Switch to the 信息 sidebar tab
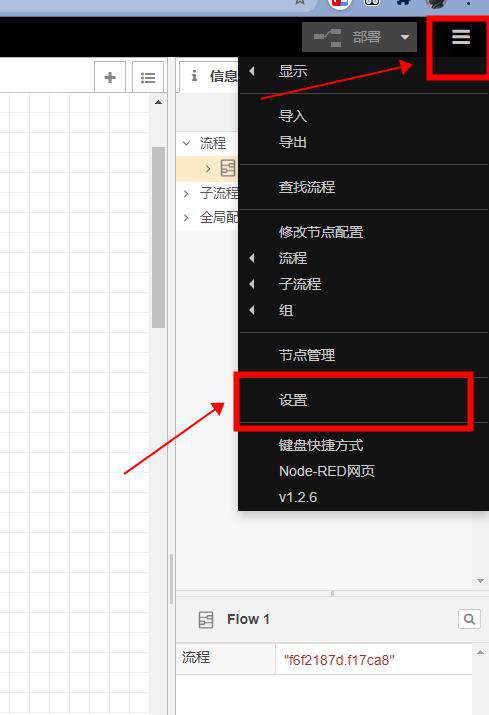Screen dimensions: 489x715 pos(209,76)
